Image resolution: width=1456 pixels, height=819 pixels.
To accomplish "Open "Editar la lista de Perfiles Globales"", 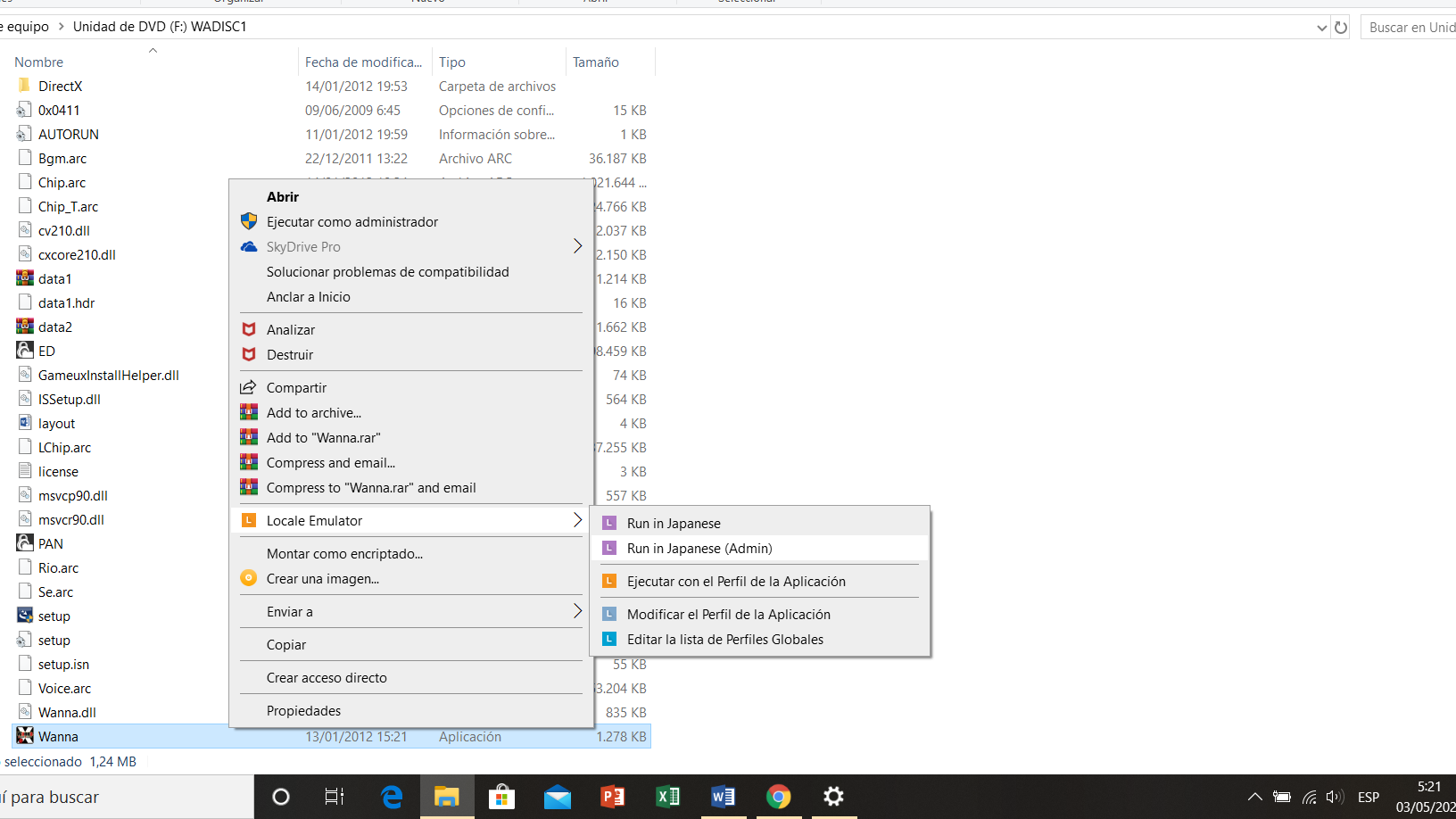I will 724,639.
